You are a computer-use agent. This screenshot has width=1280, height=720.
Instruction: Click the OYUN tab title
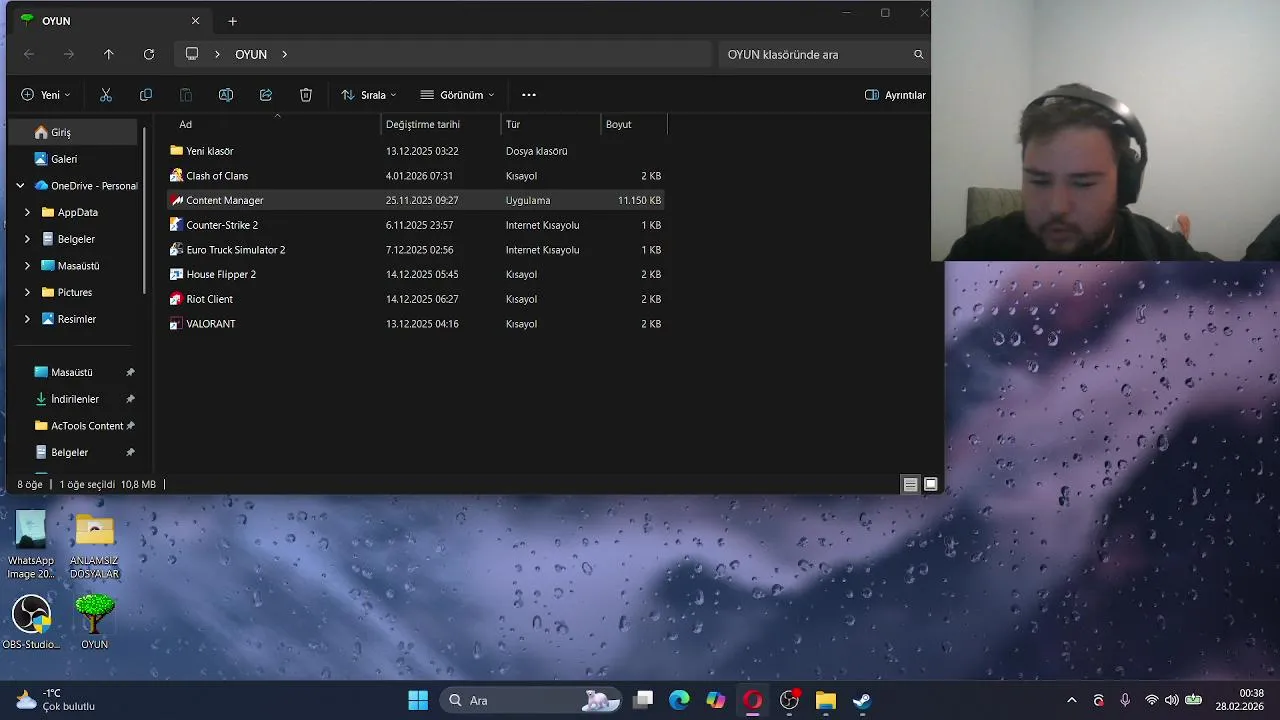pyautogui.click(x=56, y=21)
